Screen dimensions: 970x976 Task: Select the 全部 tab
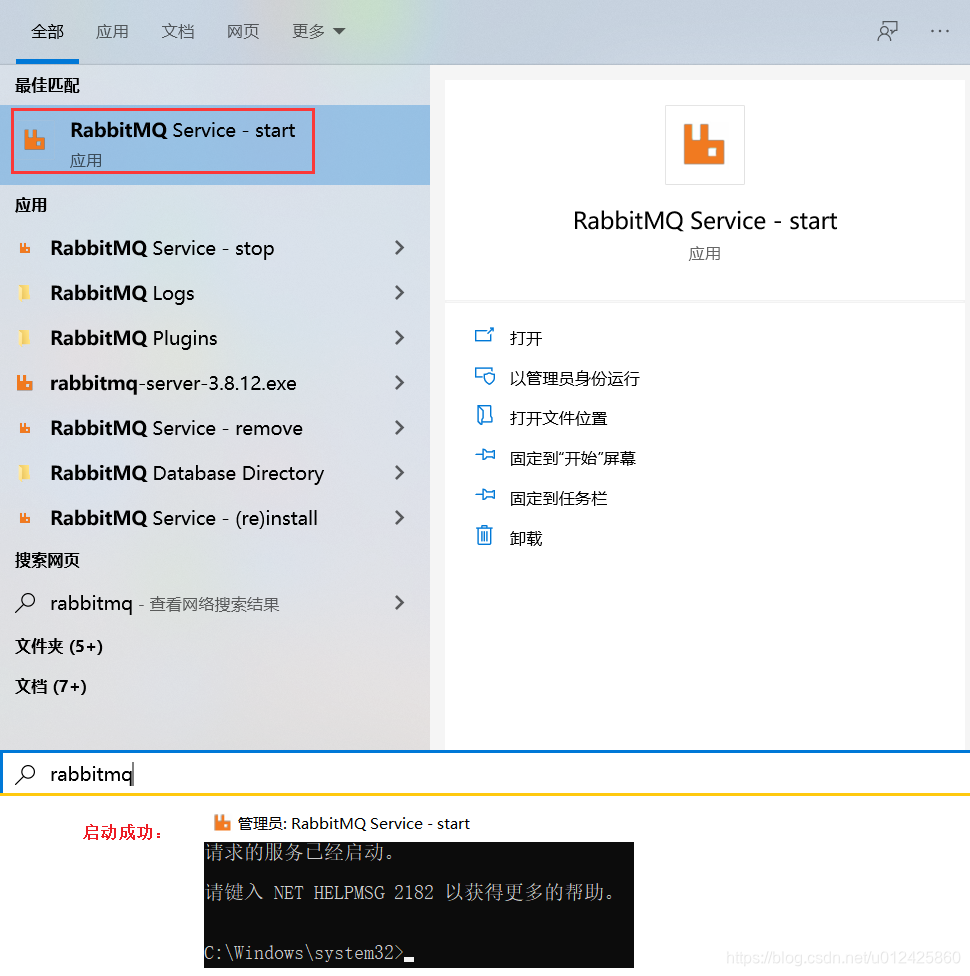(47, 31)
